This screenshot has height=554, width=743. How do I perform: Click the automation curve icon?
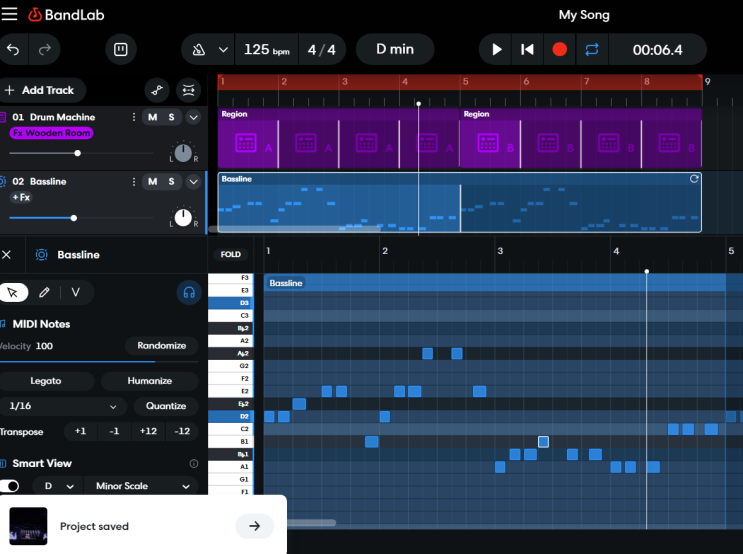point(156,90)
